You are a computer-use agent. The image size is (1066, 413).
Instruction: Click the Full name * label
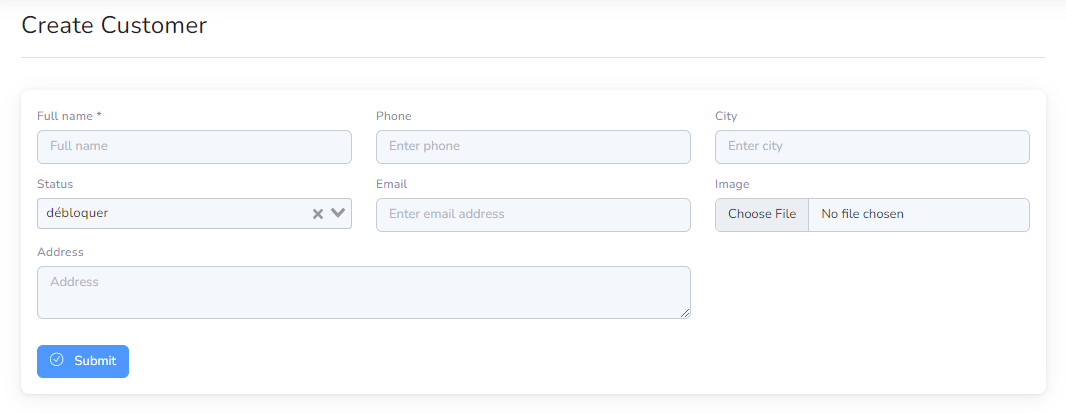pyautogui.click(x=69, y=116)
